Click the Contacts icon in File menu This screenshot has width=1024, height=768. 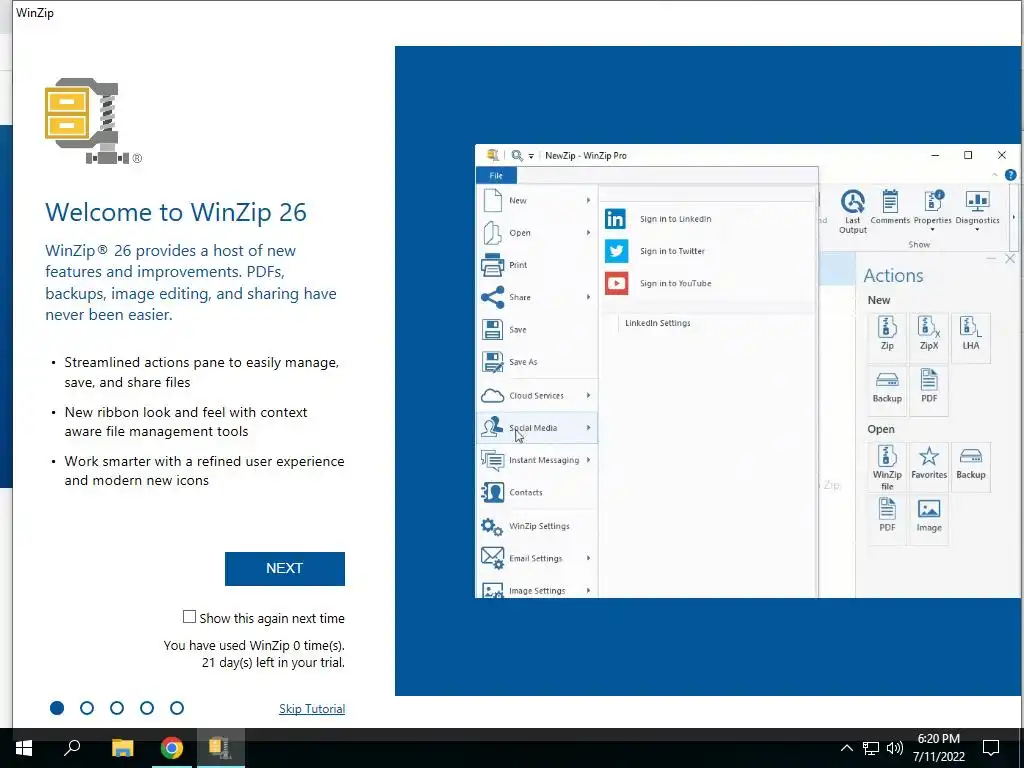point(492,492)
